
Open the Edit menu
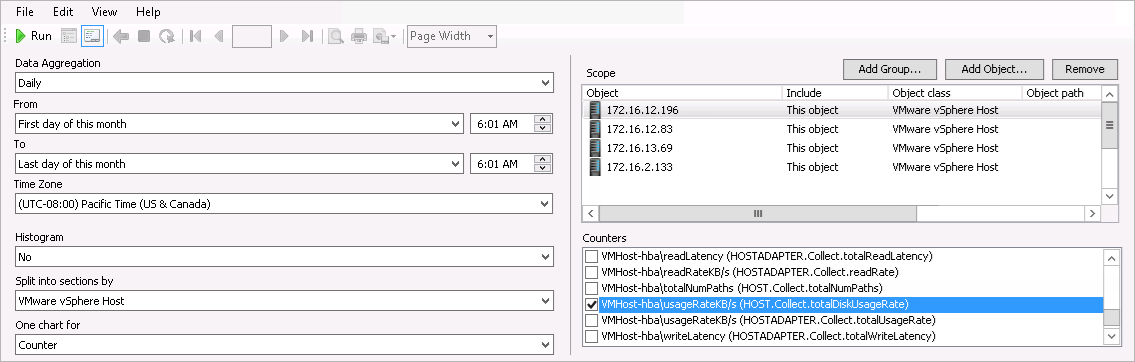click(x=63, y=12)
